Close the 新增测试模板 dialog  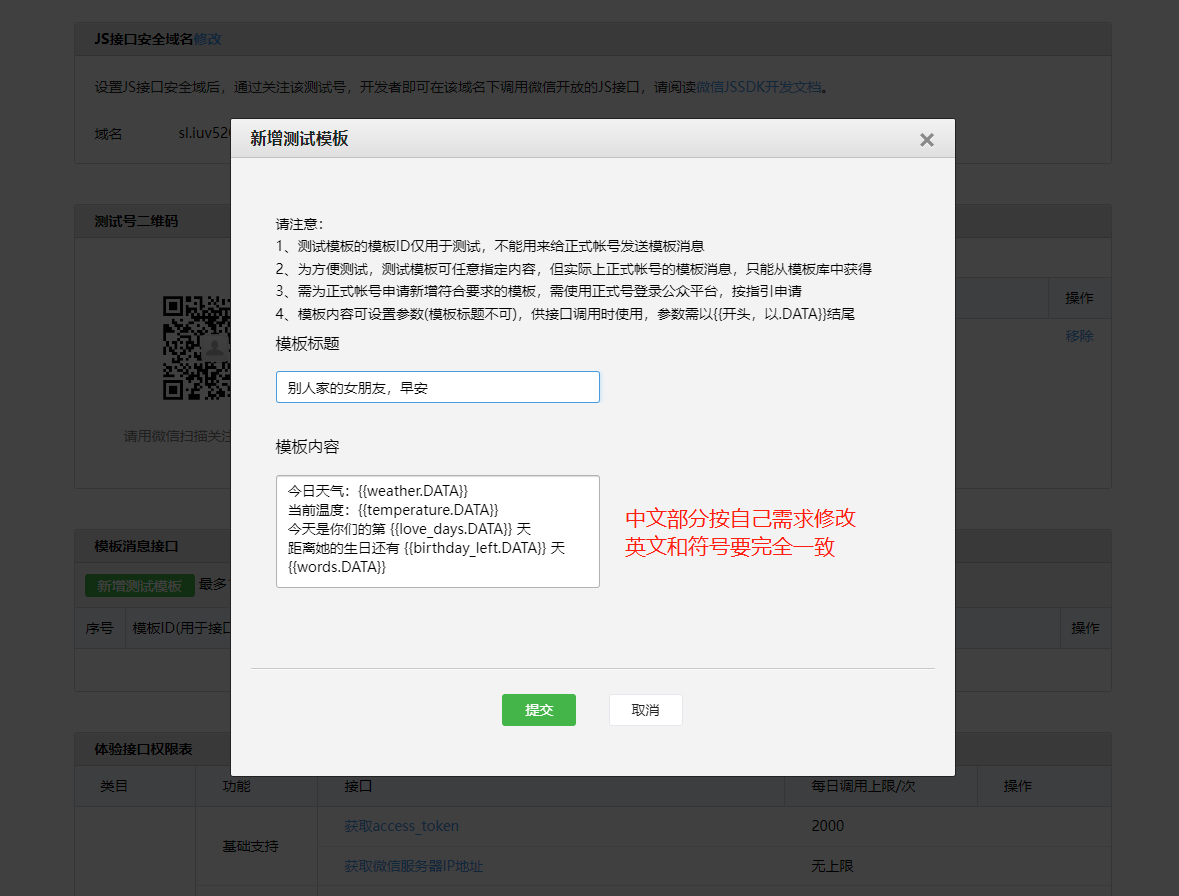pos(926,139)
